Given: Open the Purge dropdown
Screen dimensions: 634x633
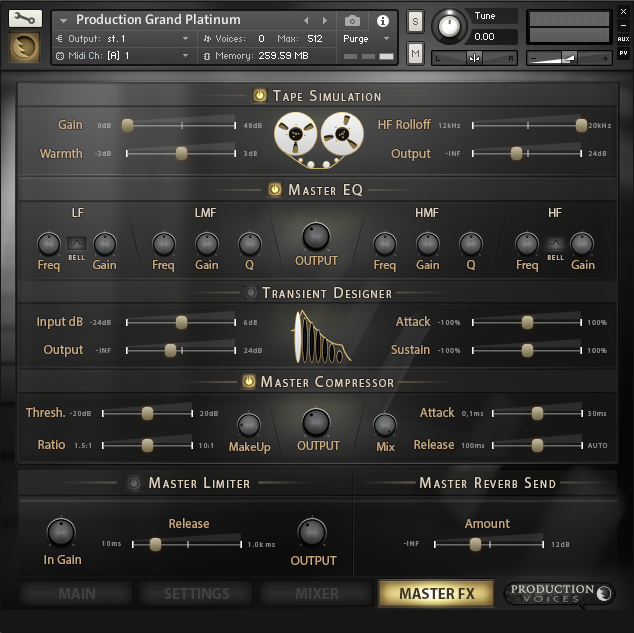Looking at the screenshot, I should [x=366, y=39].
